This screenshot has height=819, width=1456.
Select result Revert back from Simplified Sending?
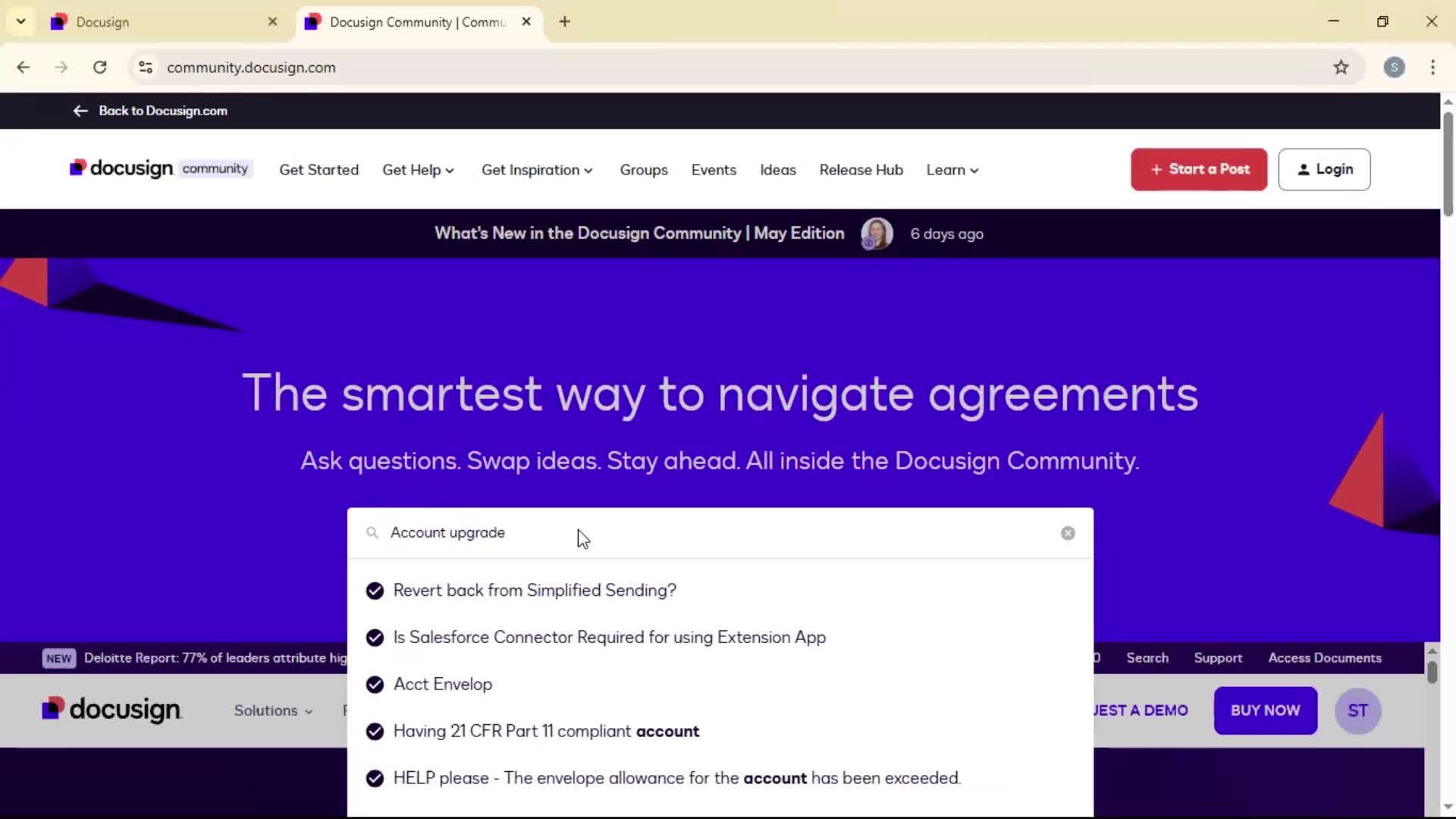coord(535,591)
